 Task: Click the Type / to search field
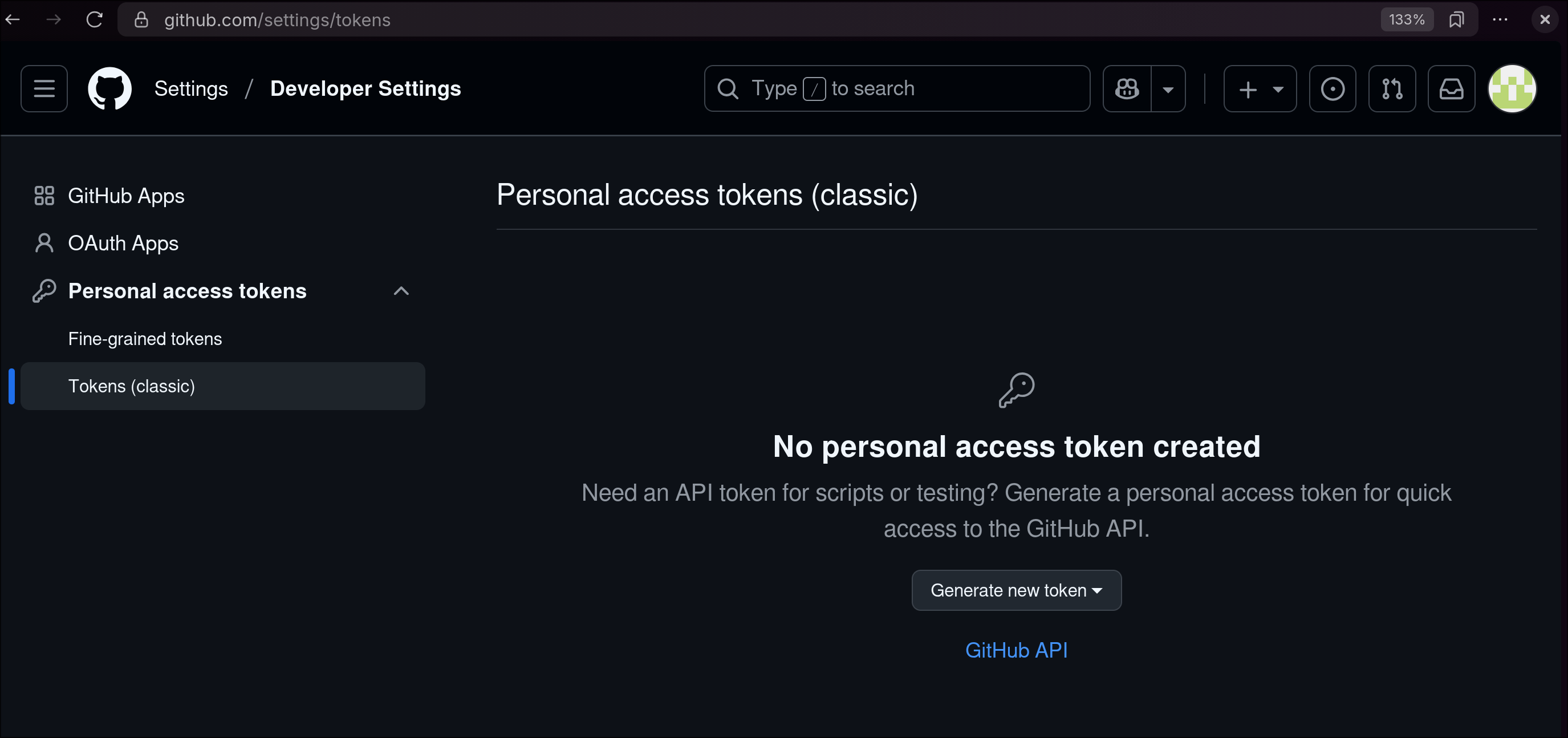896,89
